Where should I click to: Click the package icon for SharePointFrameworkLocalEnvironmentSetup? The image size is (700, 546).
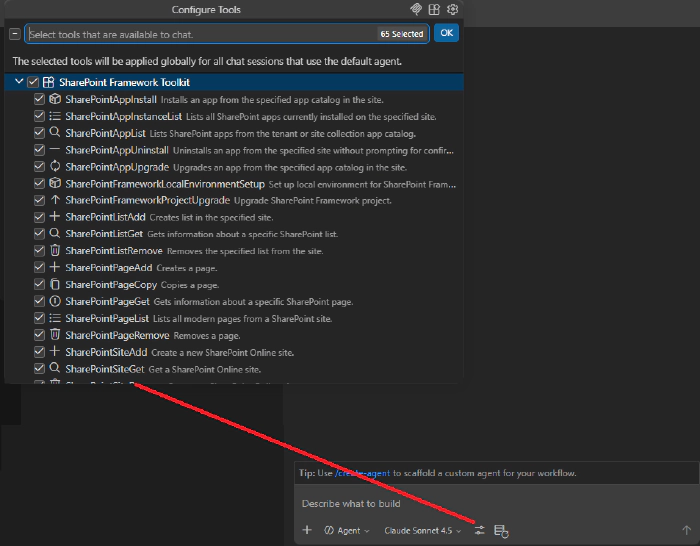pyautogui.click(x=55, y=183)
